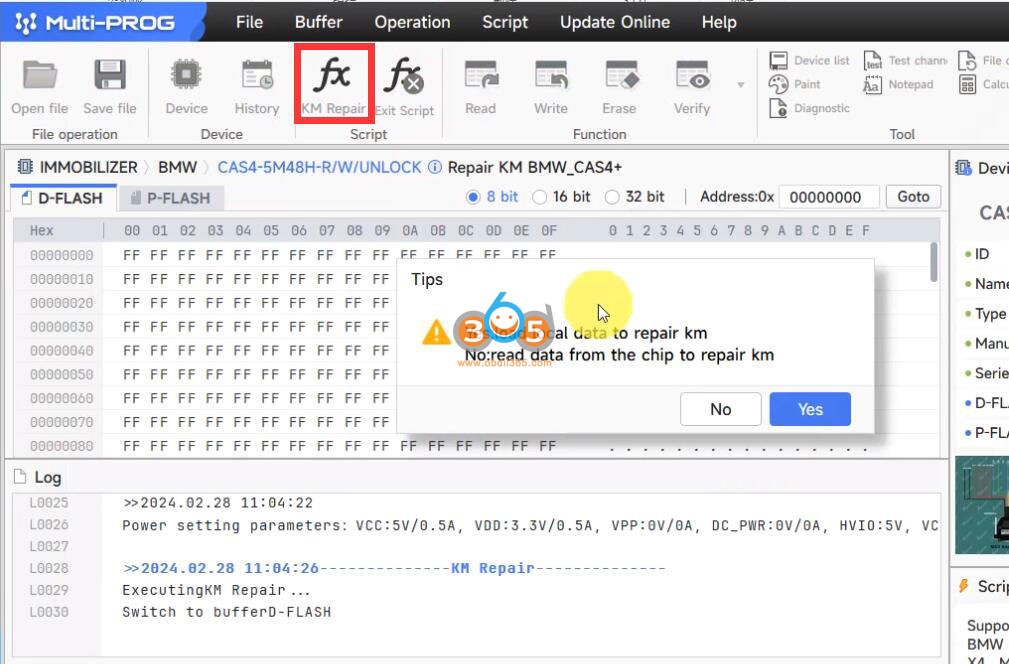
Task: Open the History icon
Action: click(257, 75)
